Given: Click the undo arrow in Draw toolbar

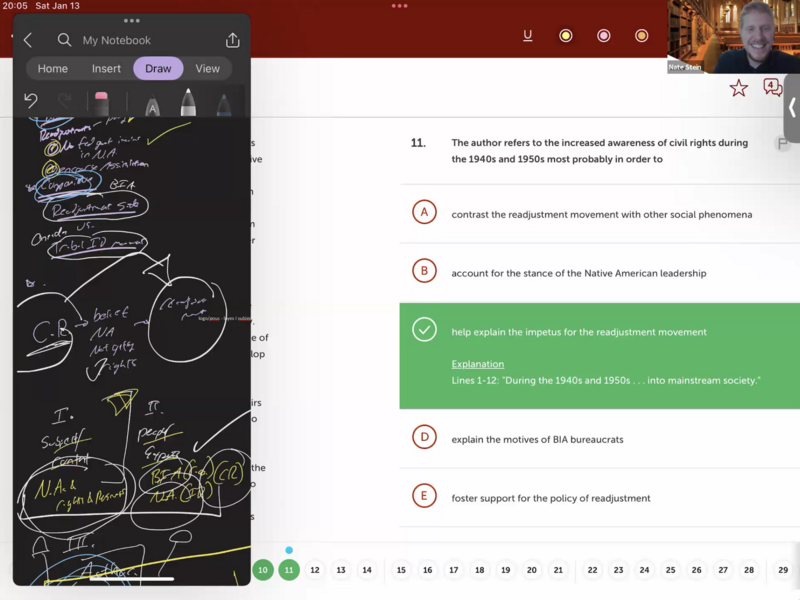Looking at the screenshot, I should tap(31, 101).
